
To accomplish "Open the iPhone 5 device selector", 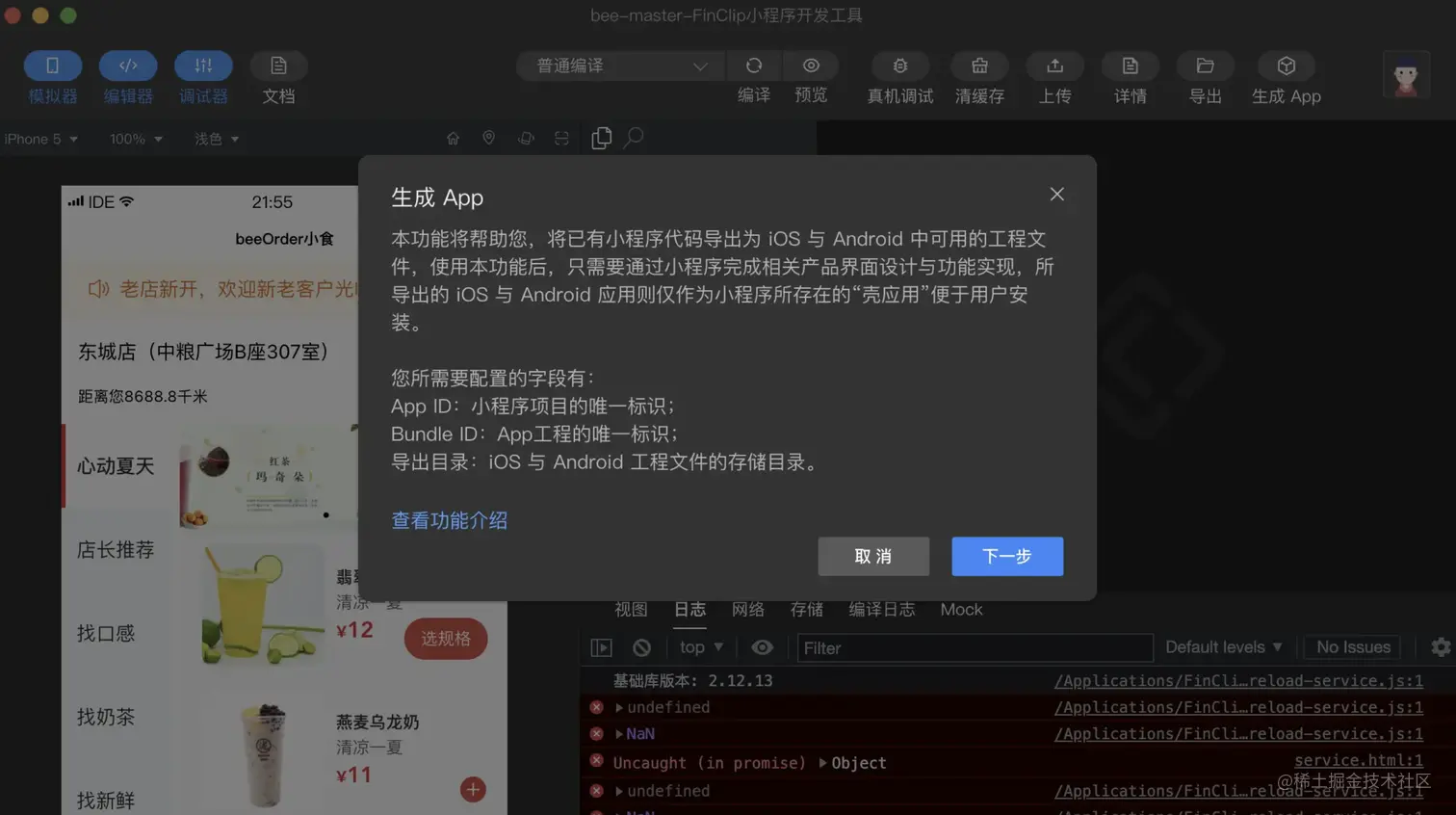I will pos(37,139).
